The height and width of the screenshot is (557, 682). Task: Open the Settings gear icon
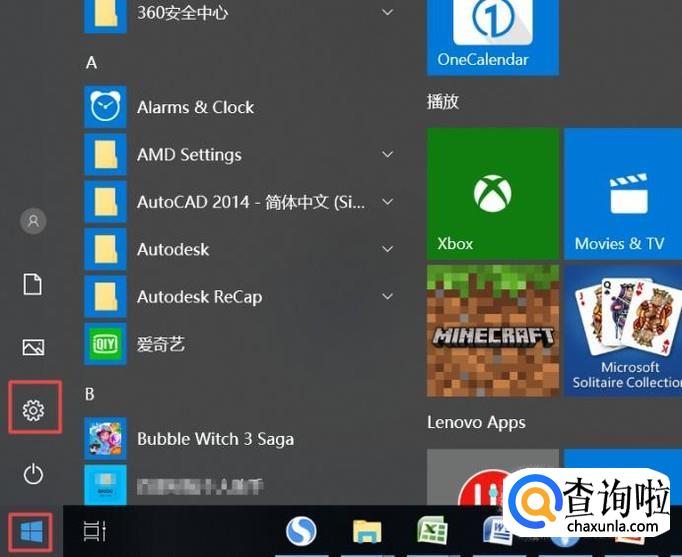pyautogui.click(x=33, y=410)
